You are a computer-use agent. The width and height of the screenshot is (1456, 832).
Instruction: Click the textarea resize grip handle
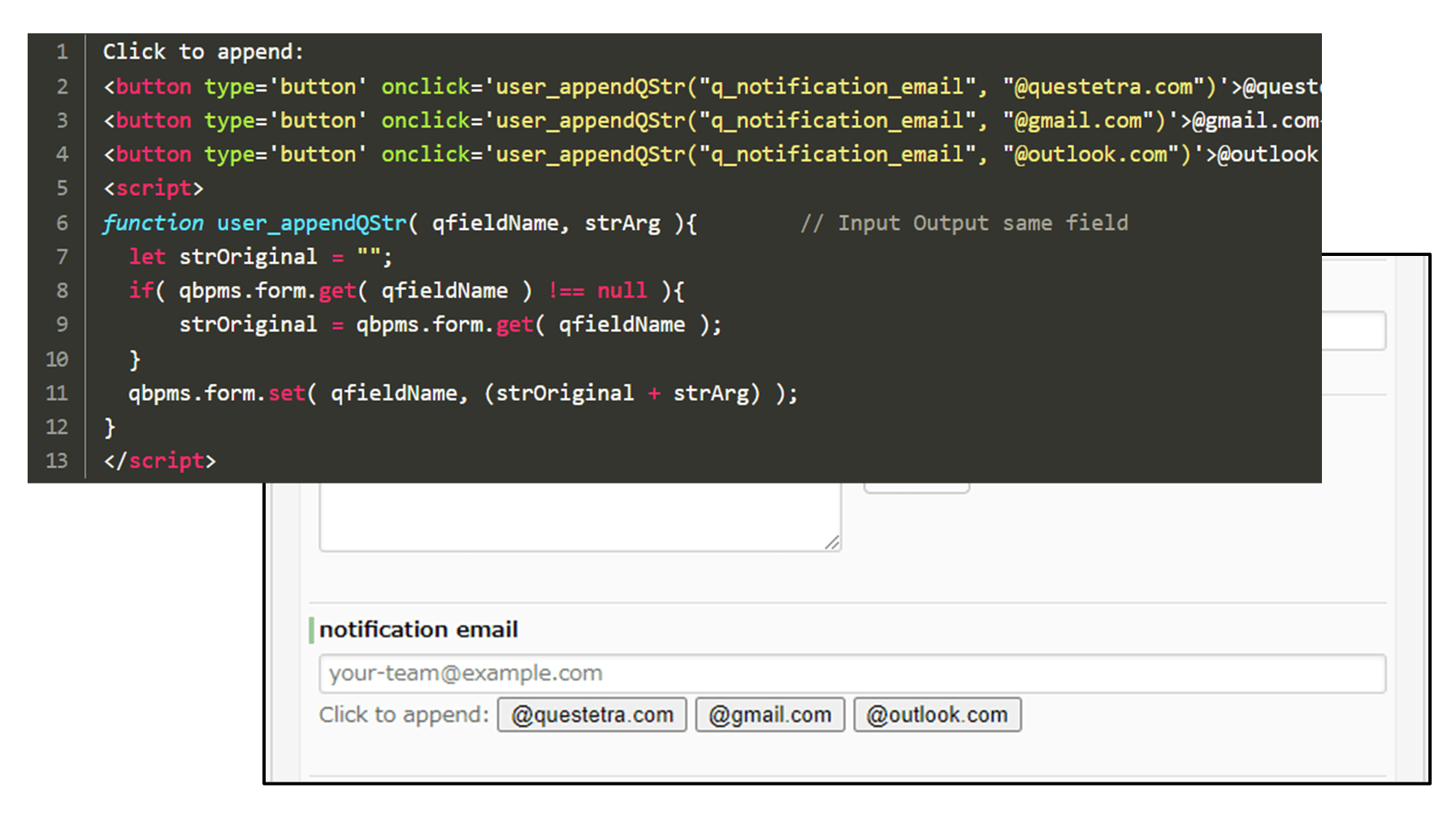point(832,543)
